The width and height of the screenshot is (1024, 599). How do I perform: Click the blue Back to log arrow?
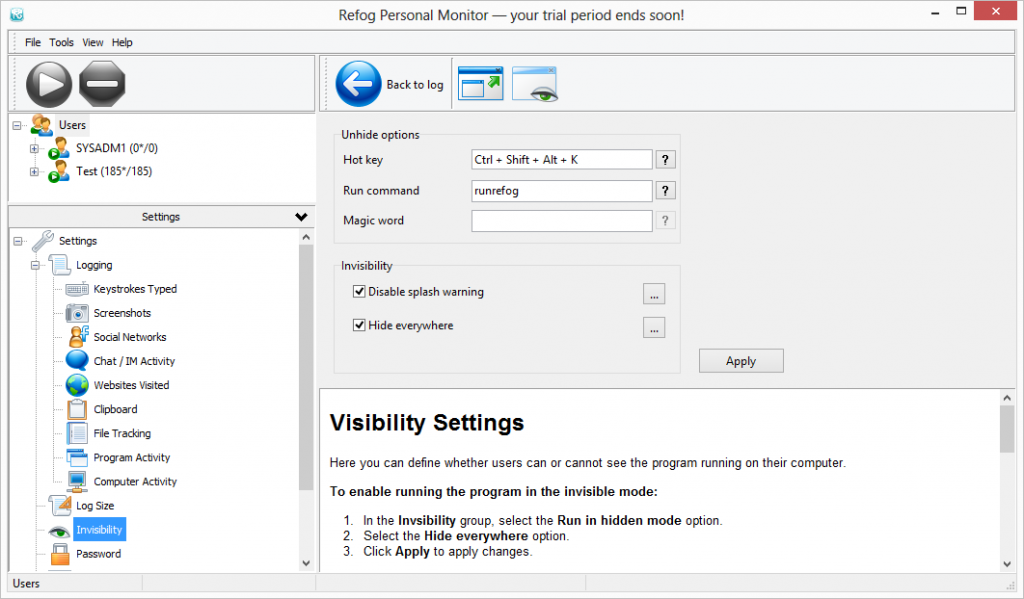pos(358,84)
